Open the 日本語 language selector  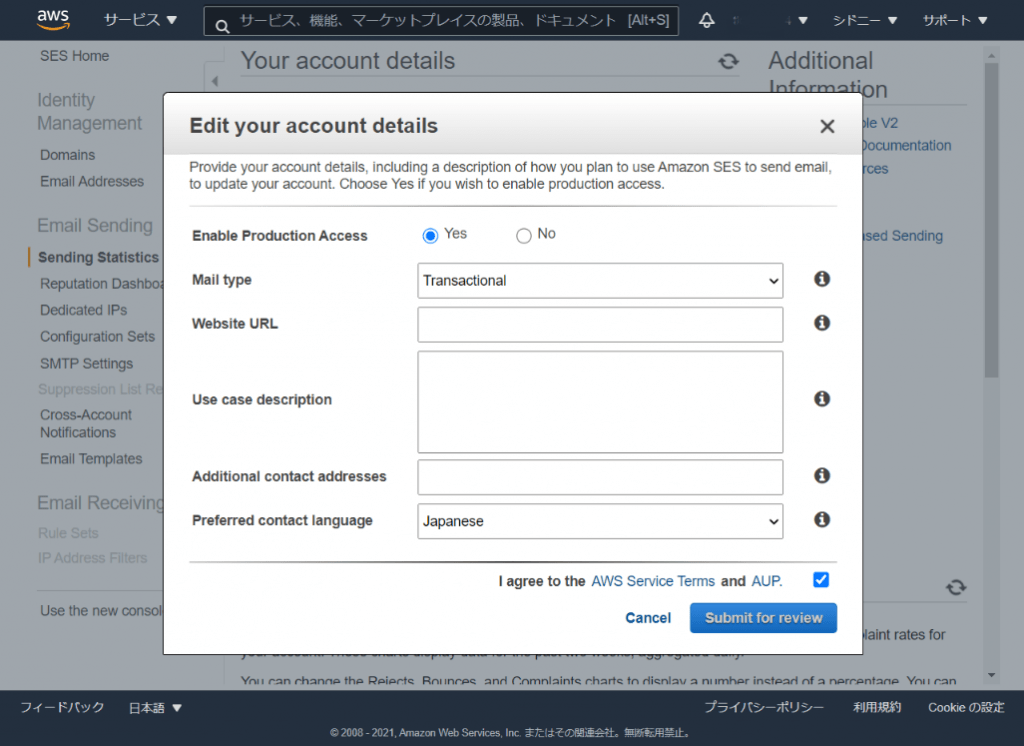(155, 707)
